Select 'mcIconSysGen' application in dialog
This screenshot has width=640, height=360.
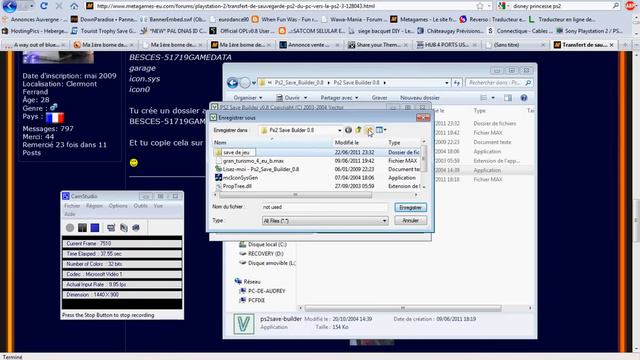(240, 178)
